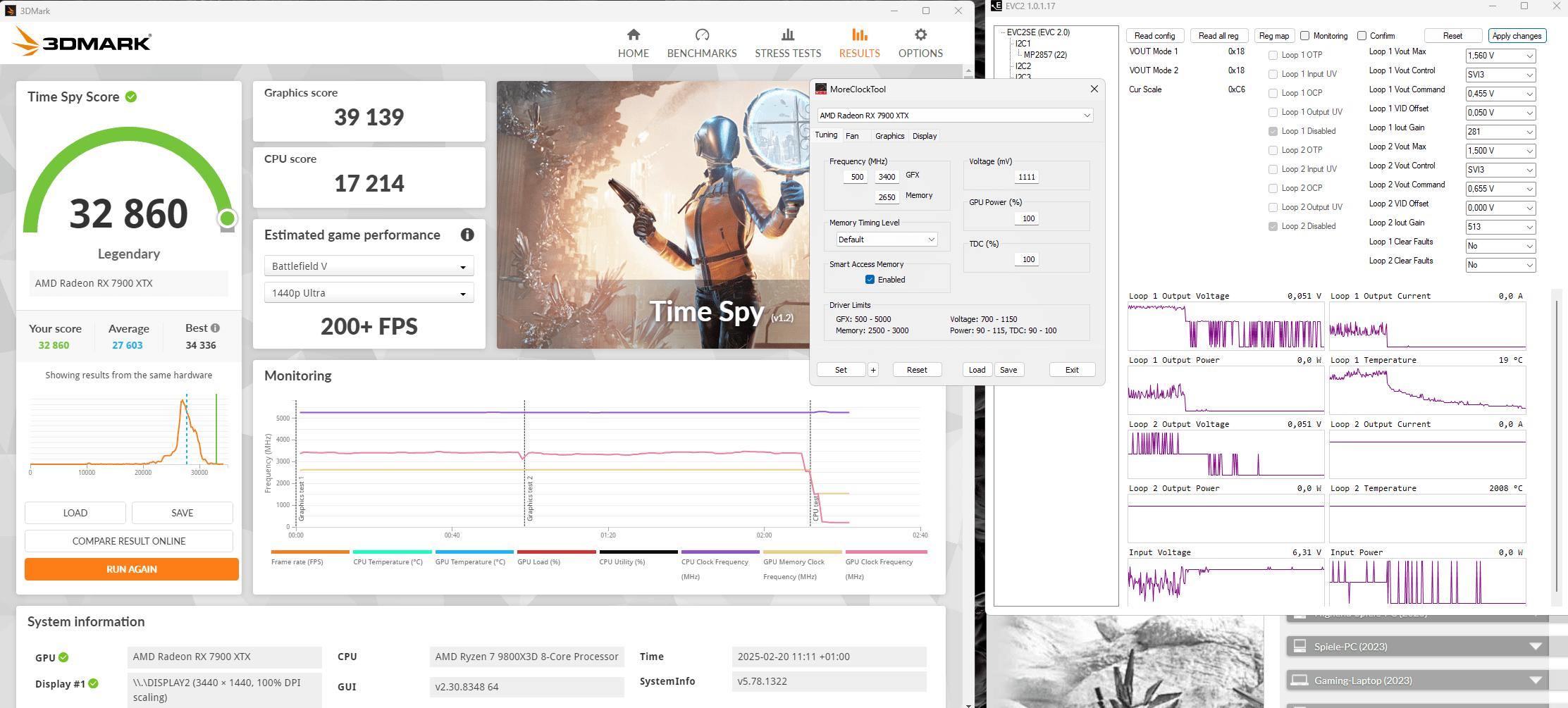Image resolution: width=1568 pixels, height=708 pixels.
Task: Select the RESULTS bar chart icon
Action: click(859, 35)
